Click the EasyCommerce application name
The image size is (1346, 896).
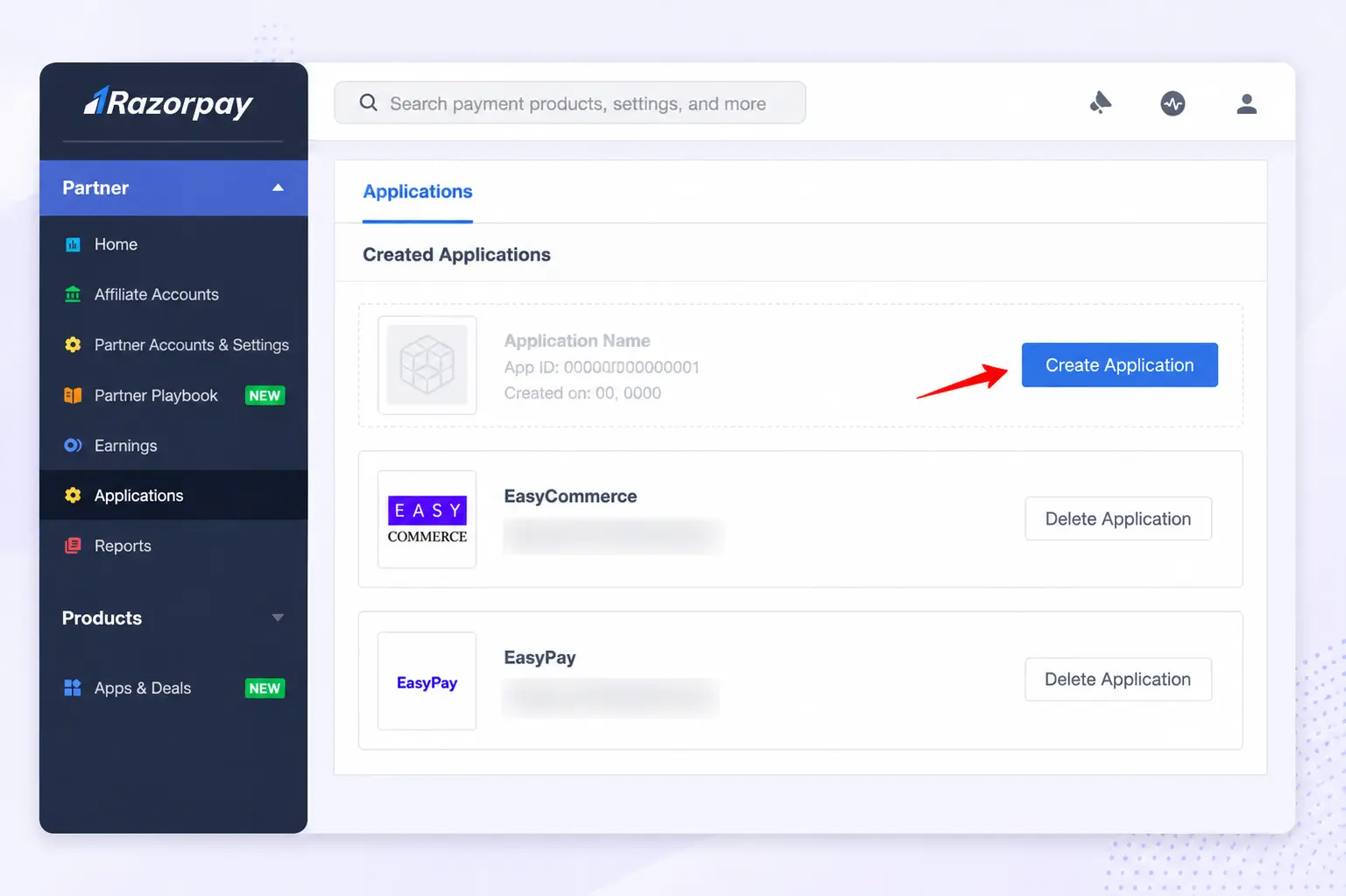point(570,496)
